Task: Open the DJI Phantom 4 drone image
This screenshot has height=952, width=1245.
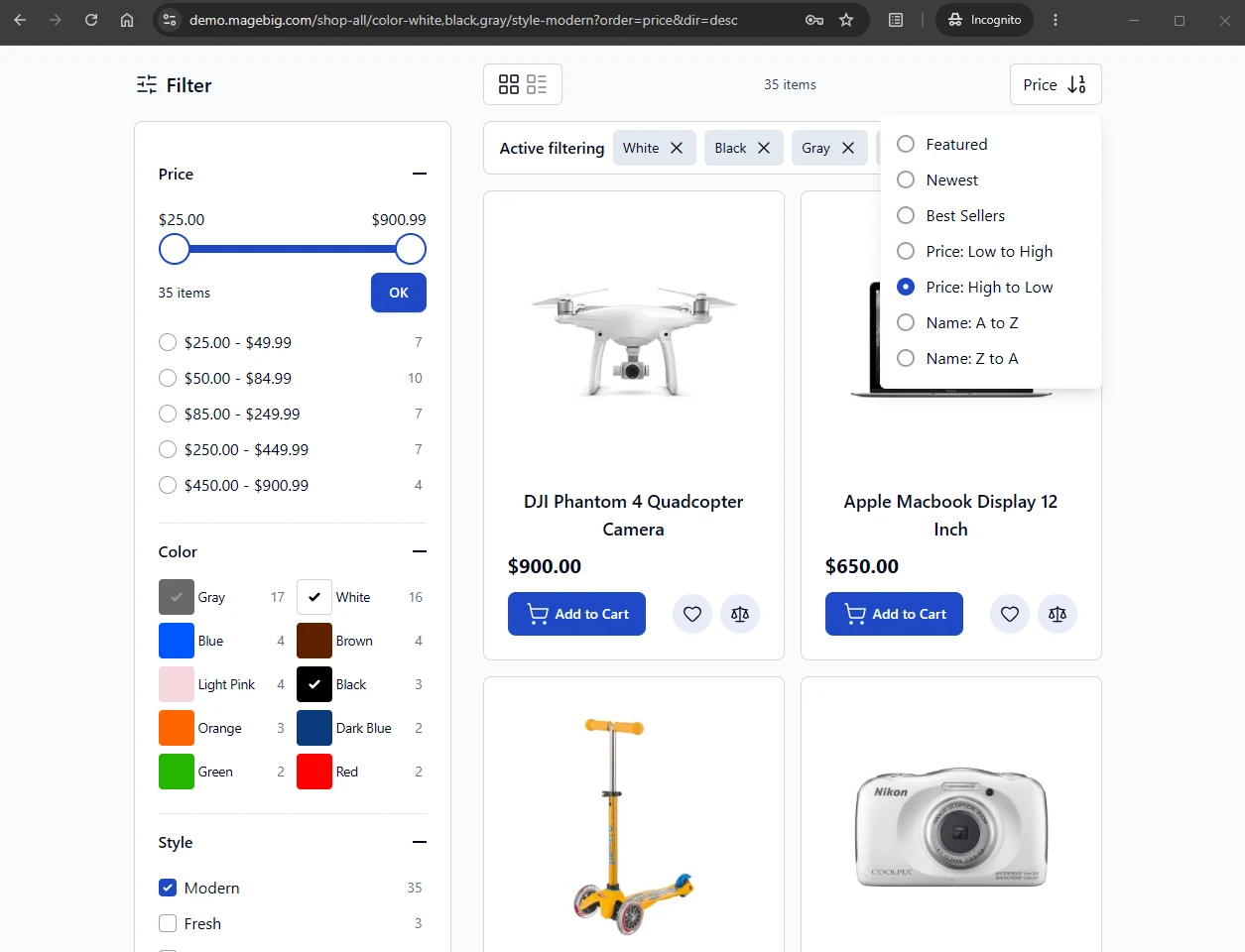Action: click(x=634, y=340)
